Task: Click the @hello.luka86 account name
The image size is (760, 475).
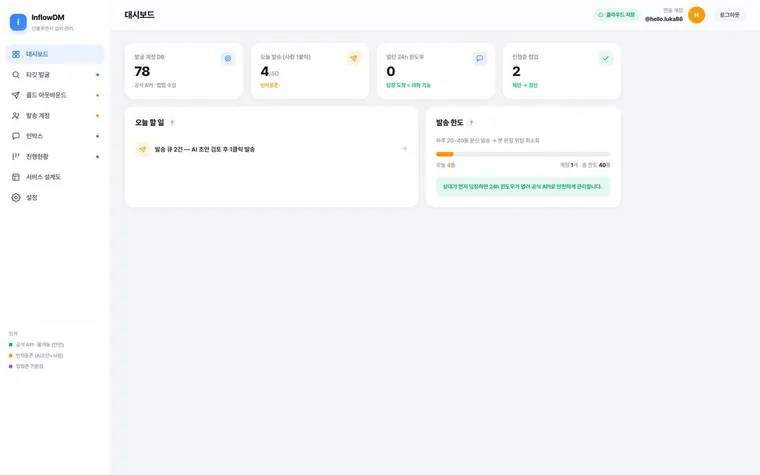Action: pyautogui.click(x=664, y=19)
